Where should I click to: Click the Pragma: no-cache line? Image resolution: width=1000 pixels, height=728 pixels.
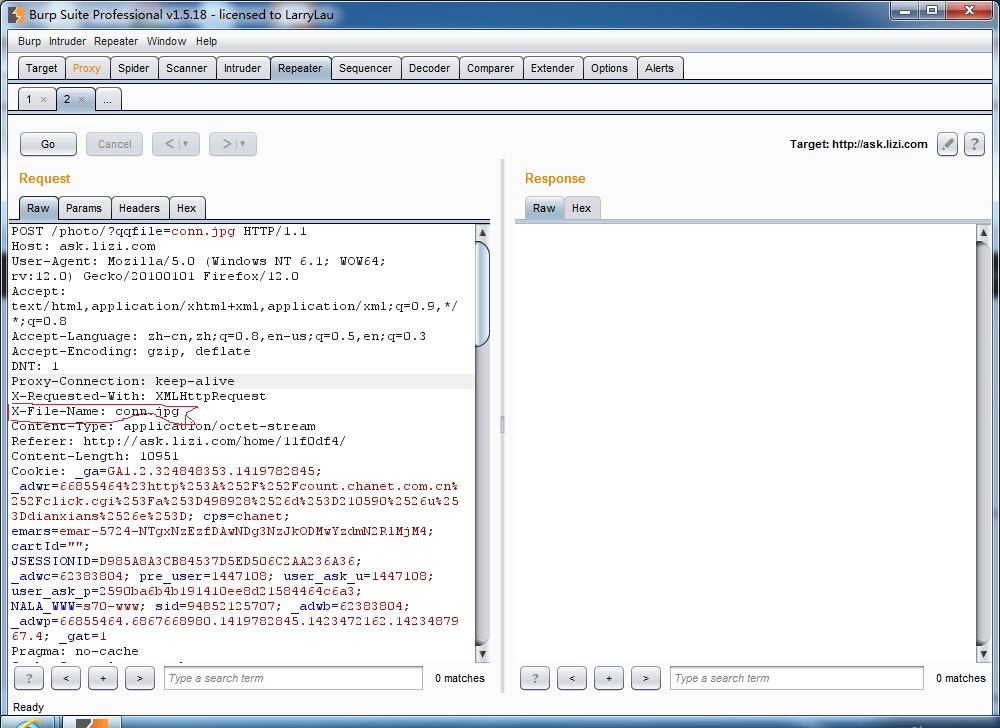coord(75,652)
